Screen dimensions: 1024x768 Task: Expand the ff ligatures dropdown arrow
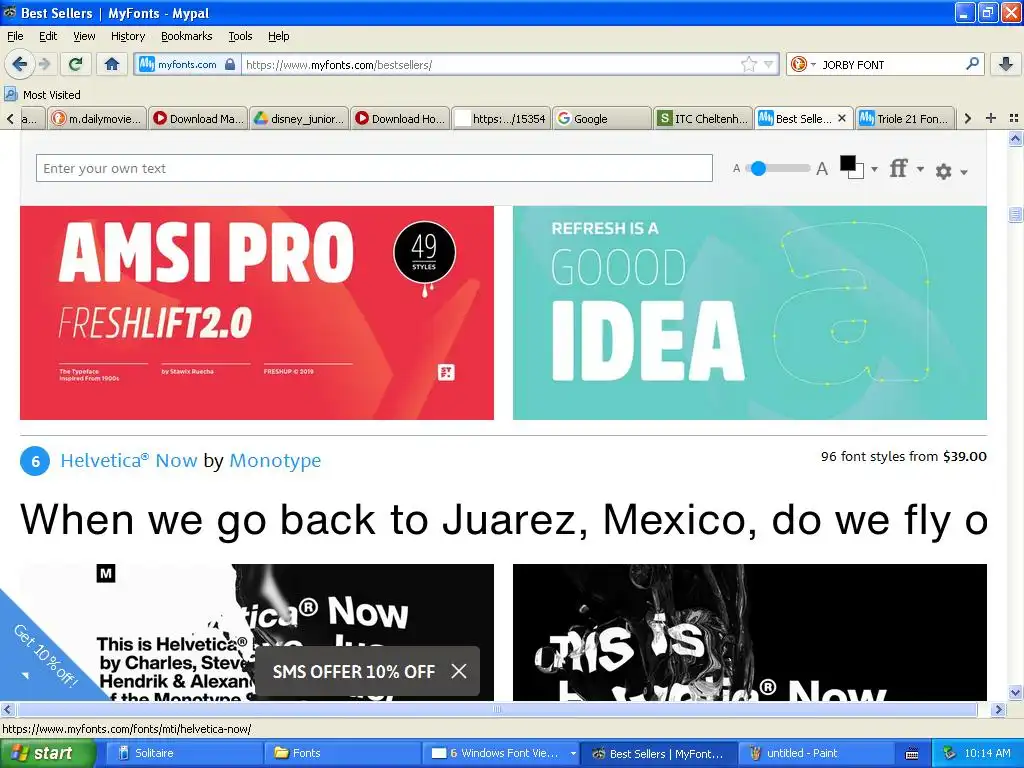pyautogui.click(x=920, y=169)
